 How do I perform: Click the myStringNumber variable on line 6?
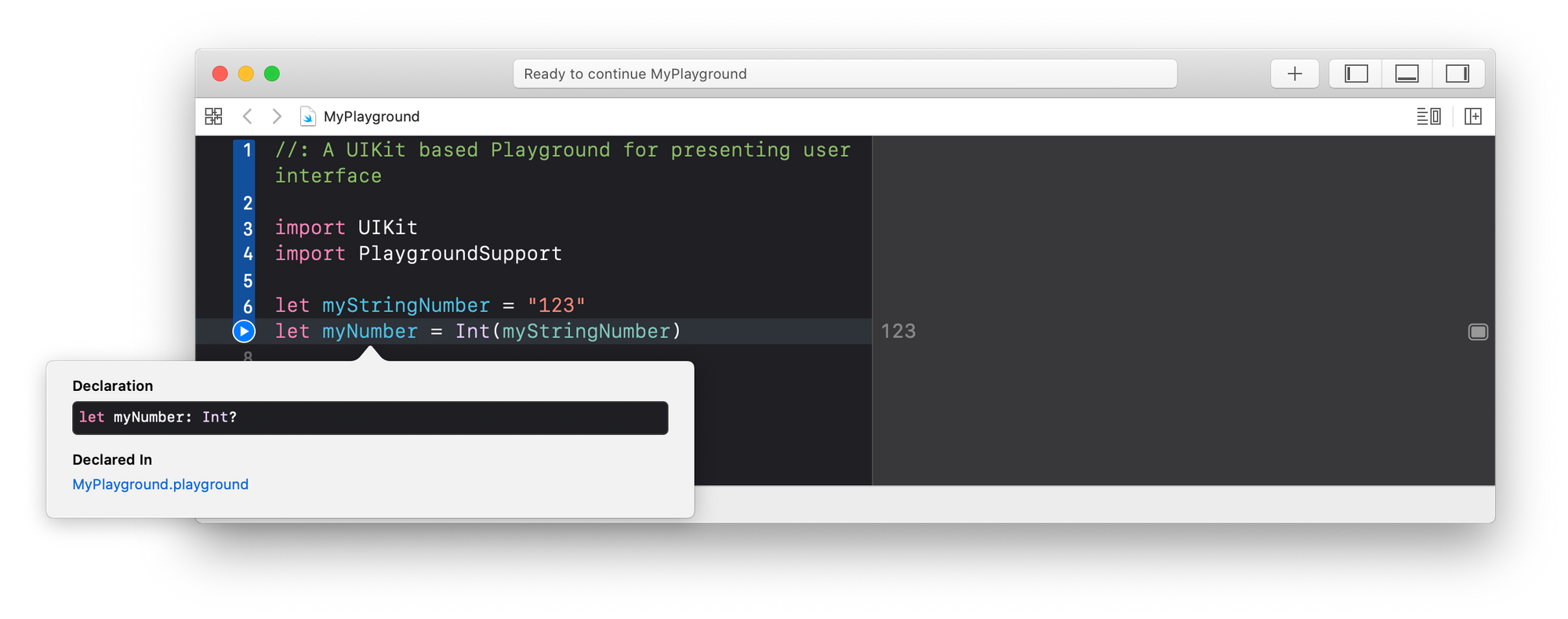405,305
